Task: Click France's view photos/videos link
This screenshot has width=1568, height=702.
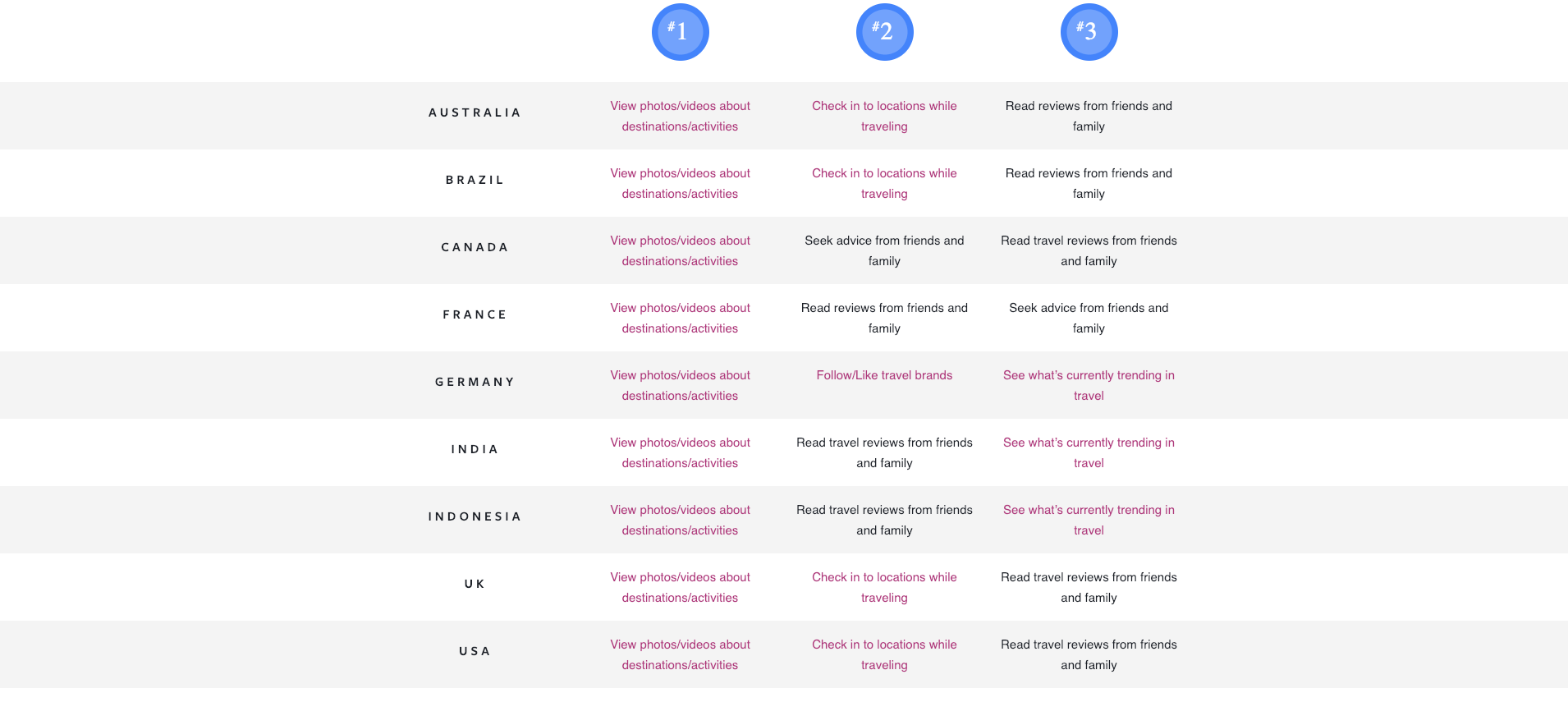Action: 680,318
